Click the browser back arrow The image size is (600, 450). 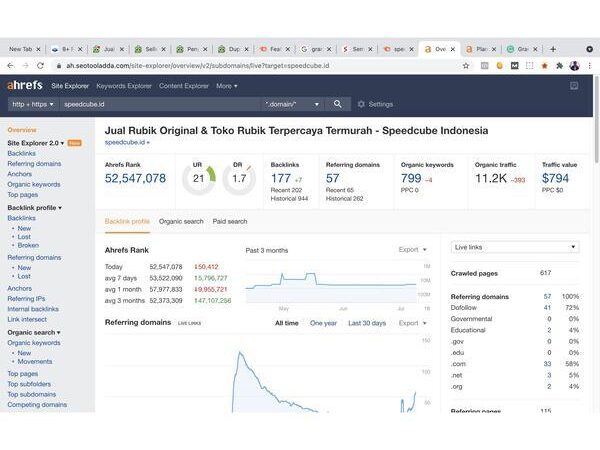pos(12,66)
